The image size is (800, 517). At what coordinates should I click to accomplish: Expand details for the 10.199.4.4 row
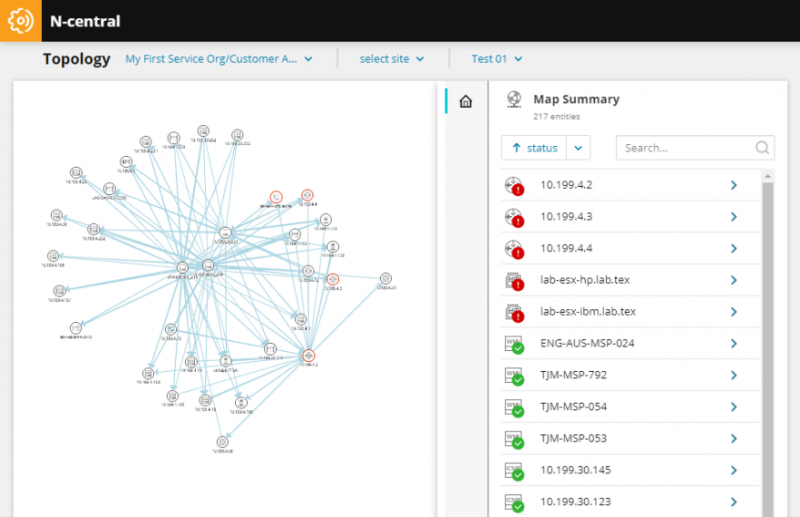point(734,249)
